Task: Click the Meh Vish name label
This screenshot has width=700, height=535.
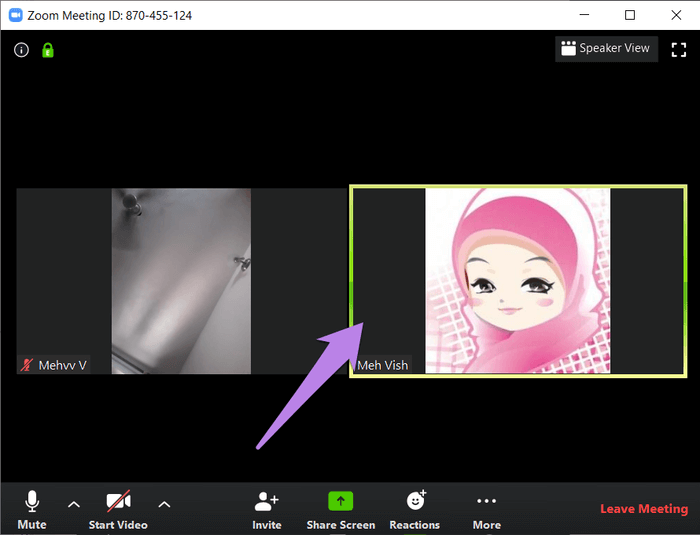Action: tap(383, 365)
